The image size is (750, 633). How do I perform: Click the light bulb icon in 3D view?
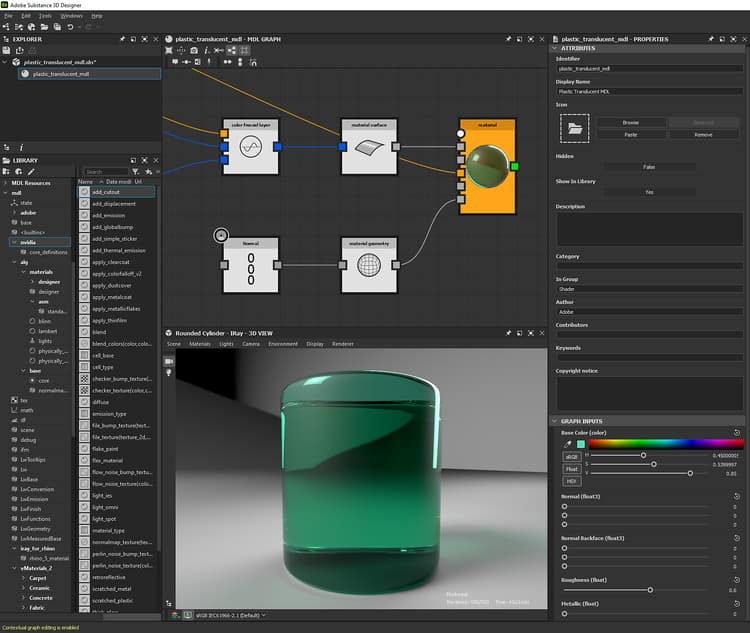click(x=169, y=373)
